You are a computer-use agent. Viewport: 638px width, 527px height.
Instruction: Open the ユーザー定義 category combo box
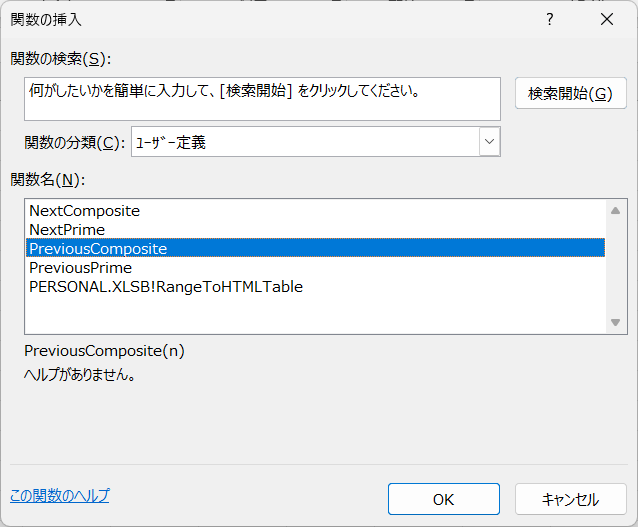[x=316, y=142]
